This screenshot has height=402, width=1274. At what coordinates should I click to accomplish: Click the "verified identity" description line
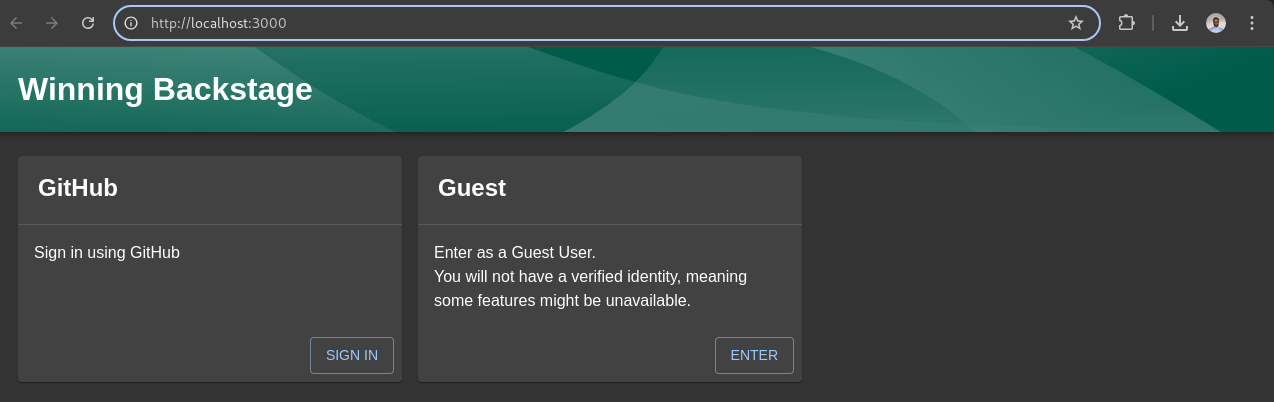coord(590,276)
